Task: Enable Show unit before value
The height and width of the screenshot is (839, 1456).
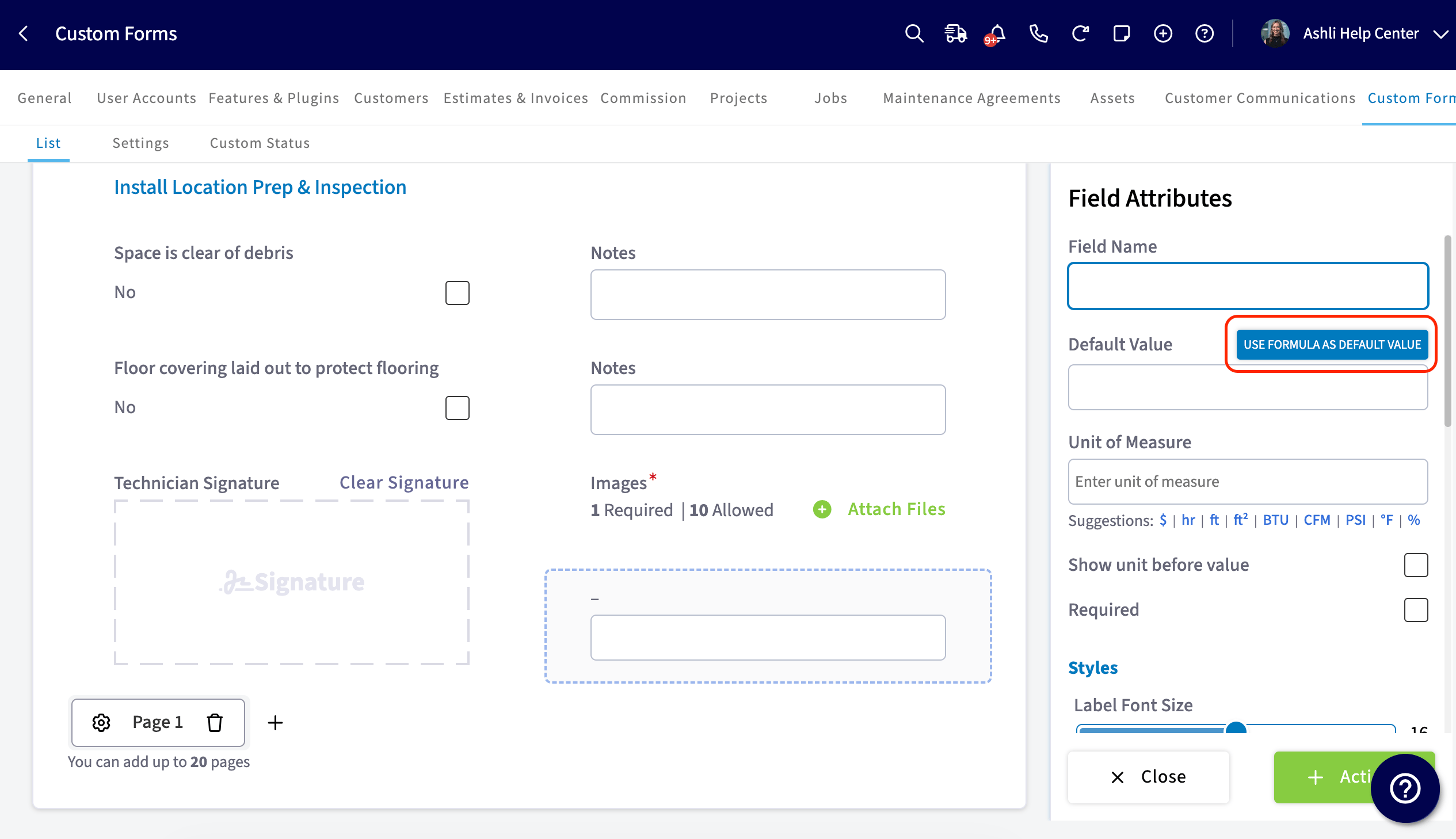Action: click(x=1416, y=565)
